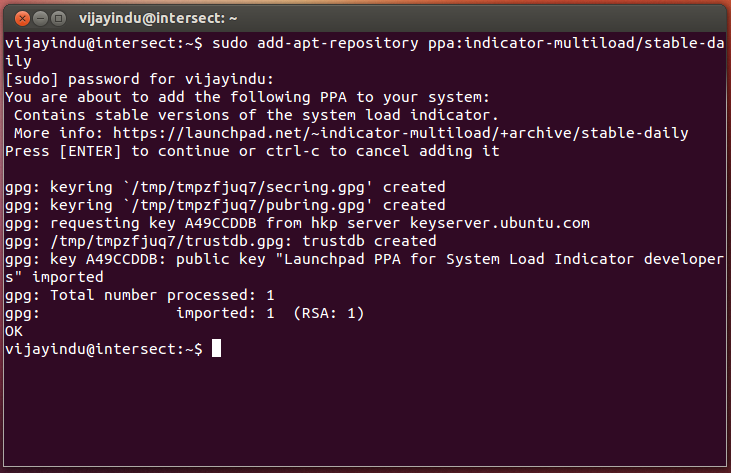The image size is (731, 473).
Task: Click the 'imported: 1 (RSA: 1)' line
Action: tap(270, 313)
